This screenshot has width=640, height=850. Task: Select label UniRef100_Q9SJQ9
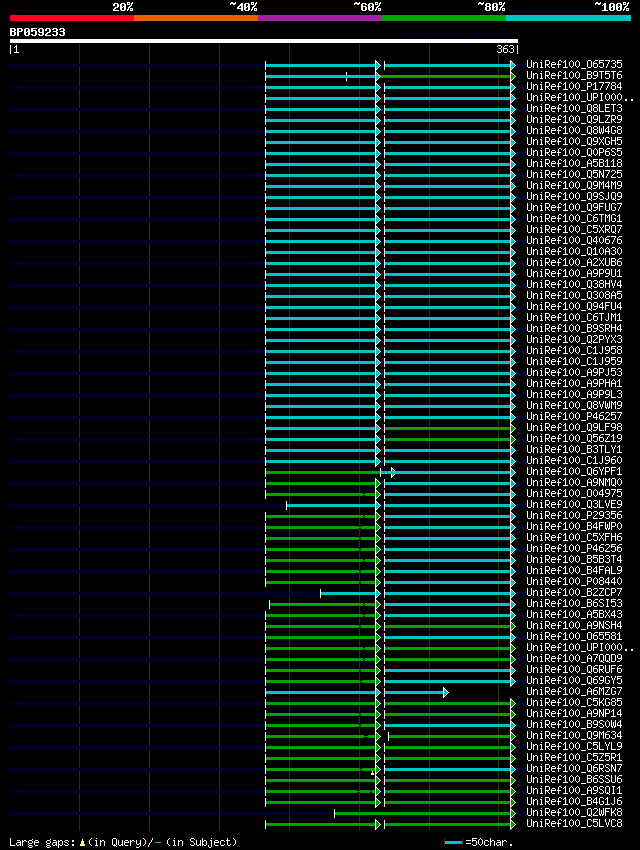point(574,196)
